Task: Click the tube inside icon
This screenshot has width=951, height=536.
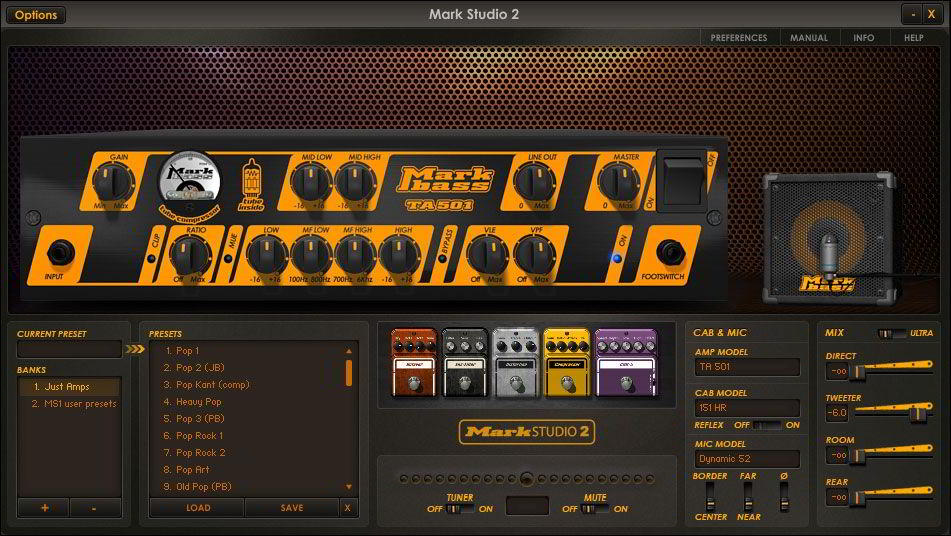Action: tap(251, 184)
